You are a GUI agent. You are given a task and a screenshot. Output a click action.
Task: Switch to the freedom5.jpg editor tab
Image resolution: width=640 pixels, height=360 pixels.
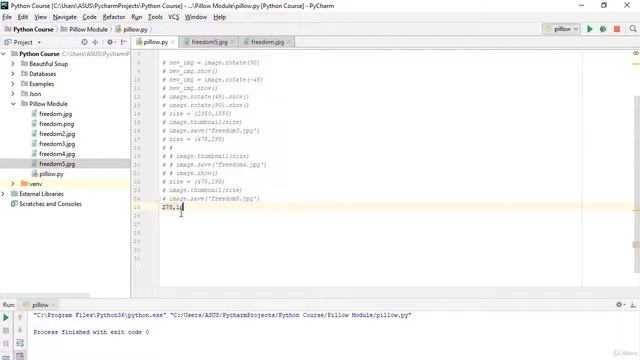coord(209,42)
